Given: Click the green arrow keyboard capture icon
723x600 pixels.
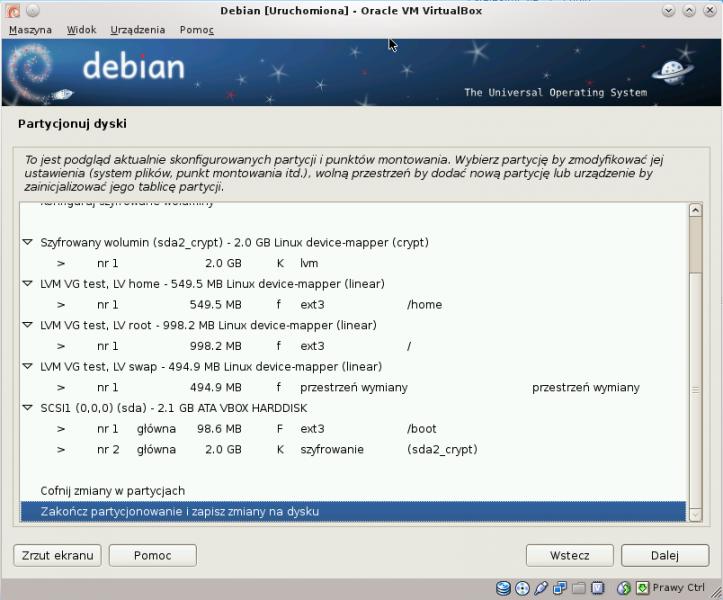Looking at the screenshot, I should coord(642,588).
